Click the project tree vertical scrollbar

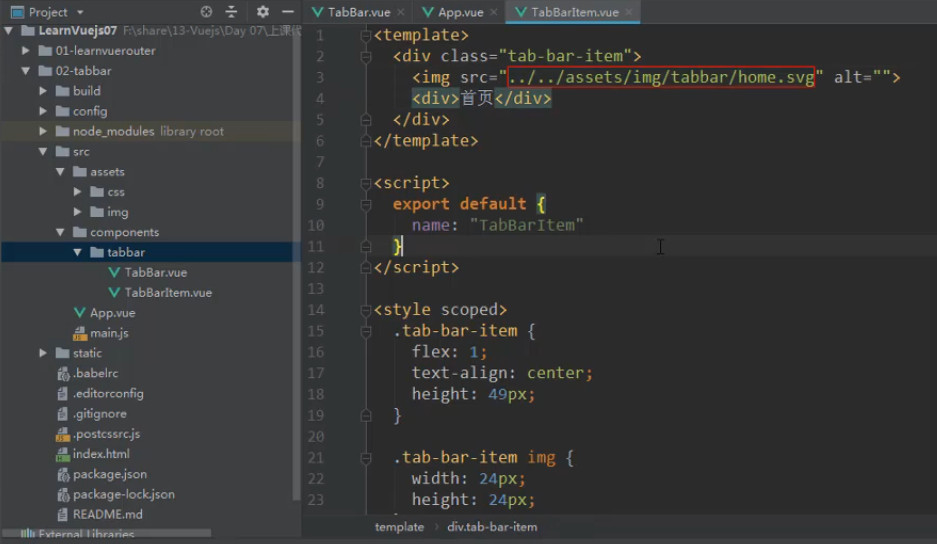[x=296, y=263]
